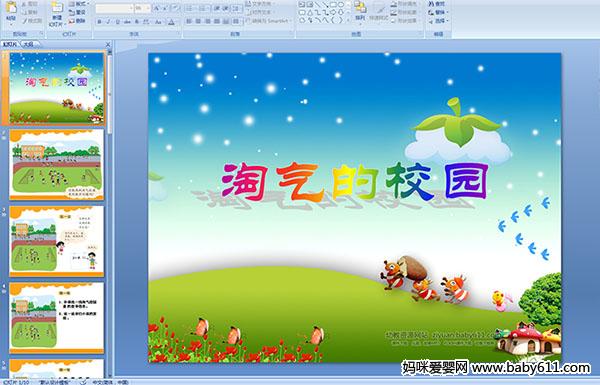Click the New Slide icon

[x=57, y=8]
